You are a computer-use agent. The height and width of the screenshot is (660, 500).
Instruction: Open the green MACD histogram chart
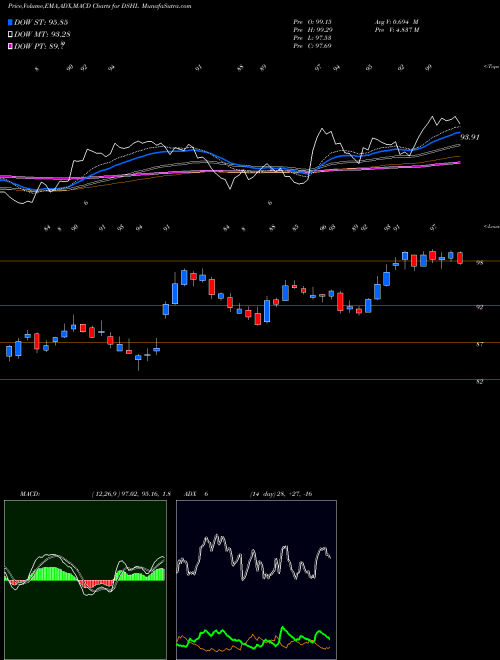tap(85, 580)
